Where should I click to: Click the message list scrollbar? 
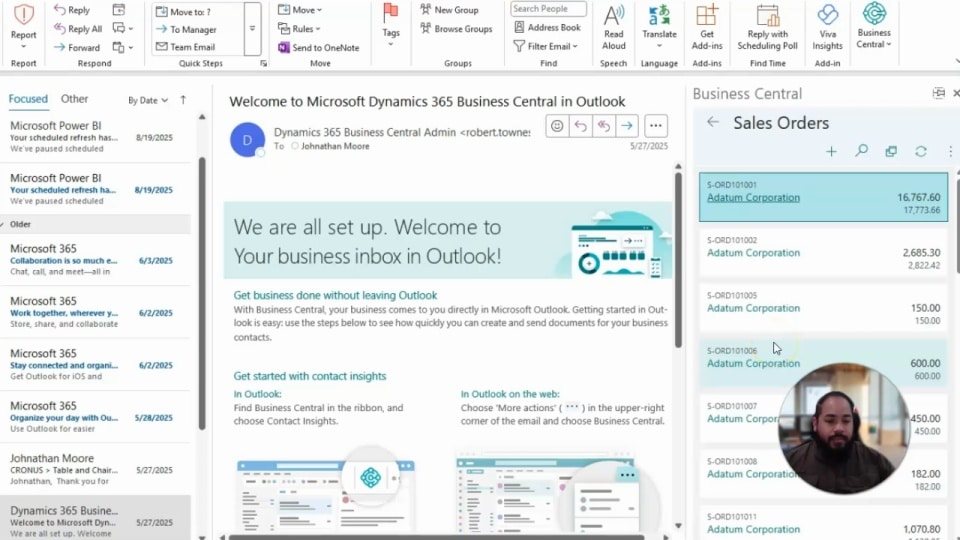(202, 294)
